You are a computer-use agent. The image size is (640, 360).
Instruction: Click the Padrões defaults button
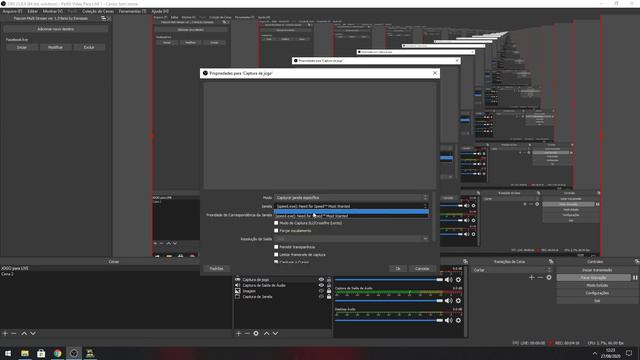pos(216,269)
